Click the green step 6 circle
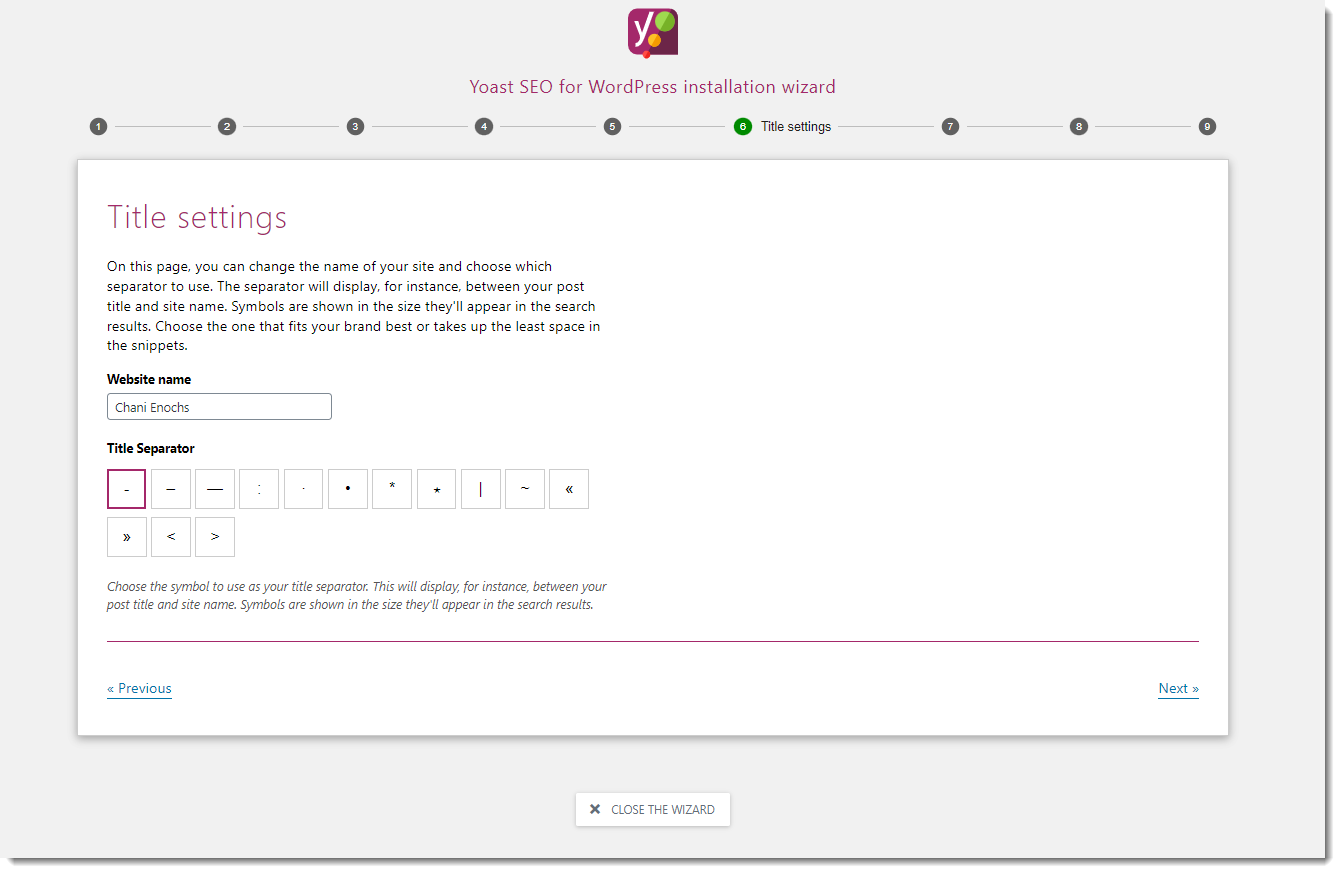The image size is (1340, 873). click(x=742, y=127)
